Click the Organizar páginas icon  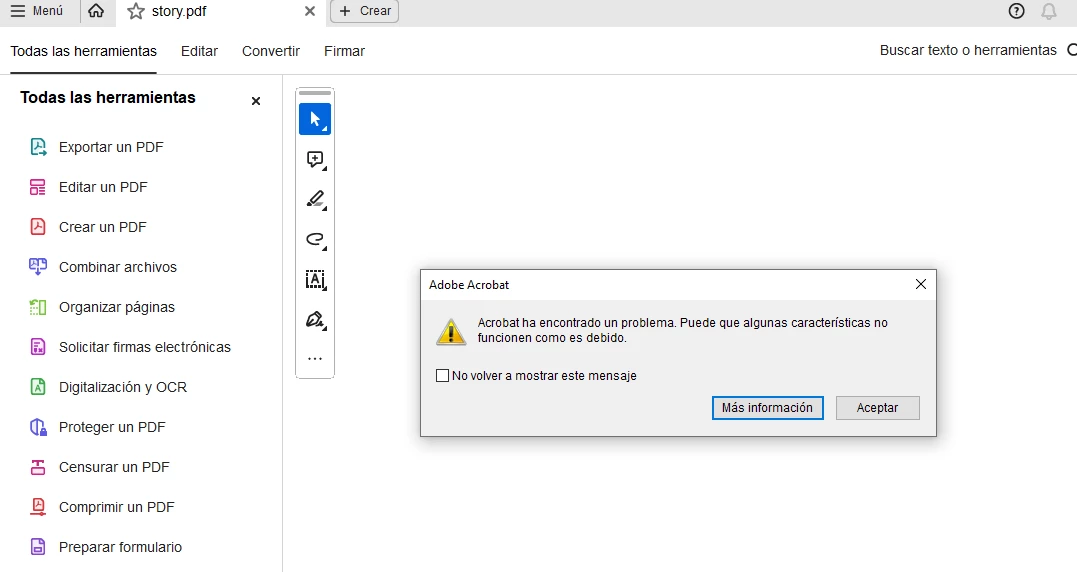pos(38,307)
